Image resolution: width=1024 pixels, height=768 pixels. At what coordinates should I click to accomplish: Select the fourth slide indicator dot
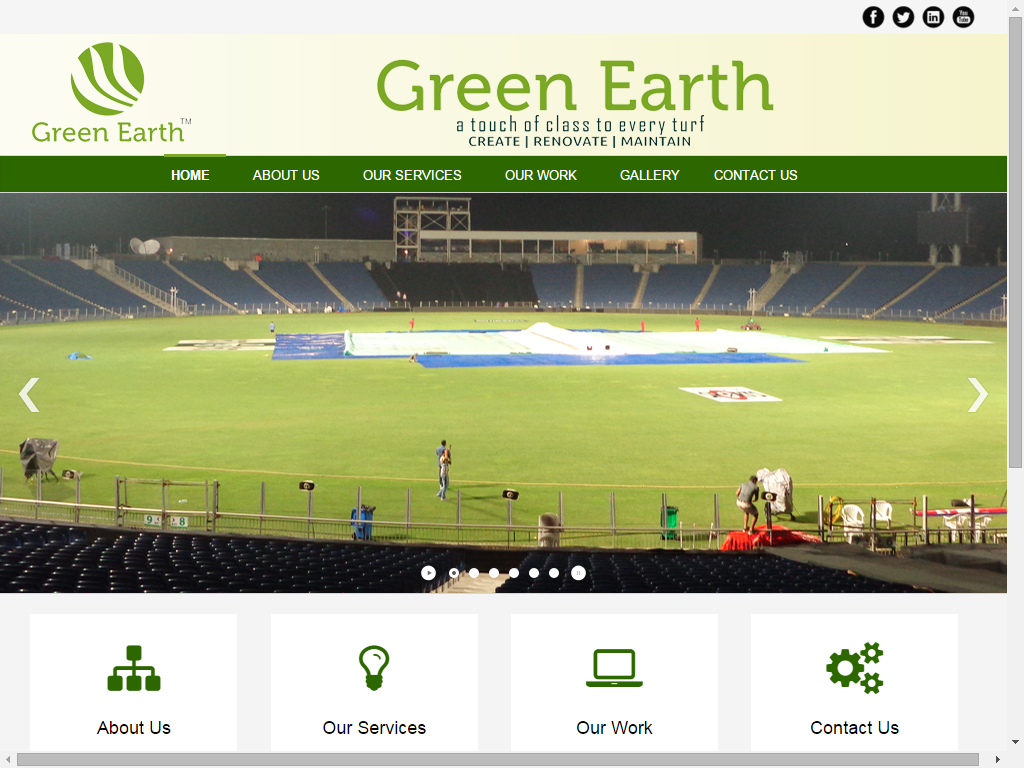pos(514,573)
